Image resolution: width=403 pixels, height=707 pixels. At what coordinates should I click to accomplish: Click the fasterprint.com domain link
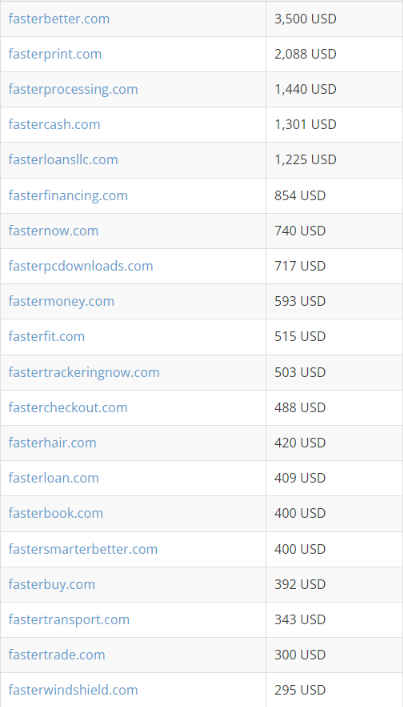coord(55,54)
